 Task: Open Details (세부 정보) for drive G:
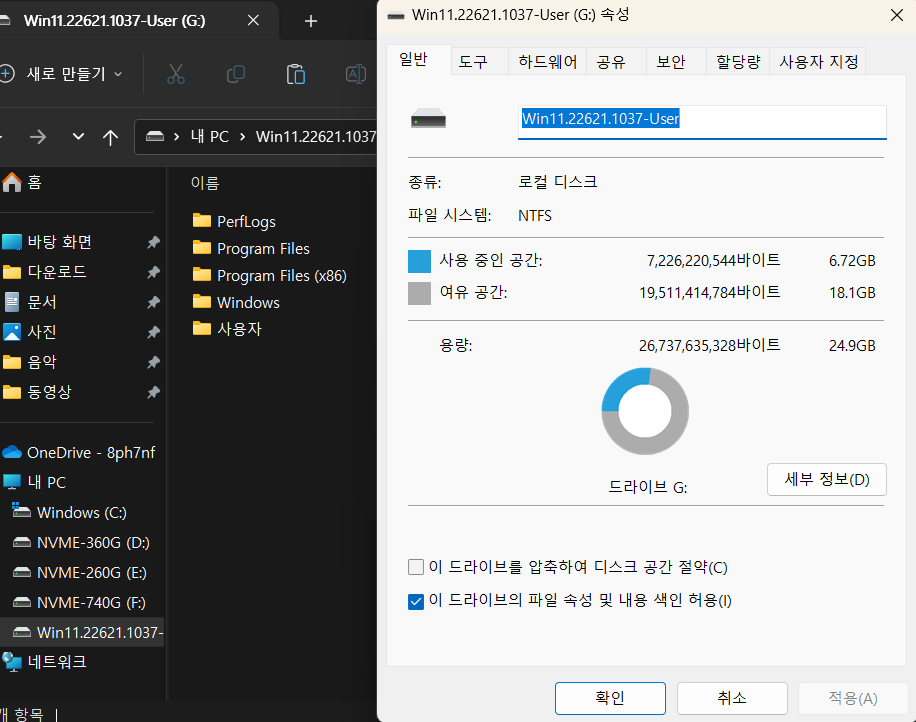coord(827,480)
